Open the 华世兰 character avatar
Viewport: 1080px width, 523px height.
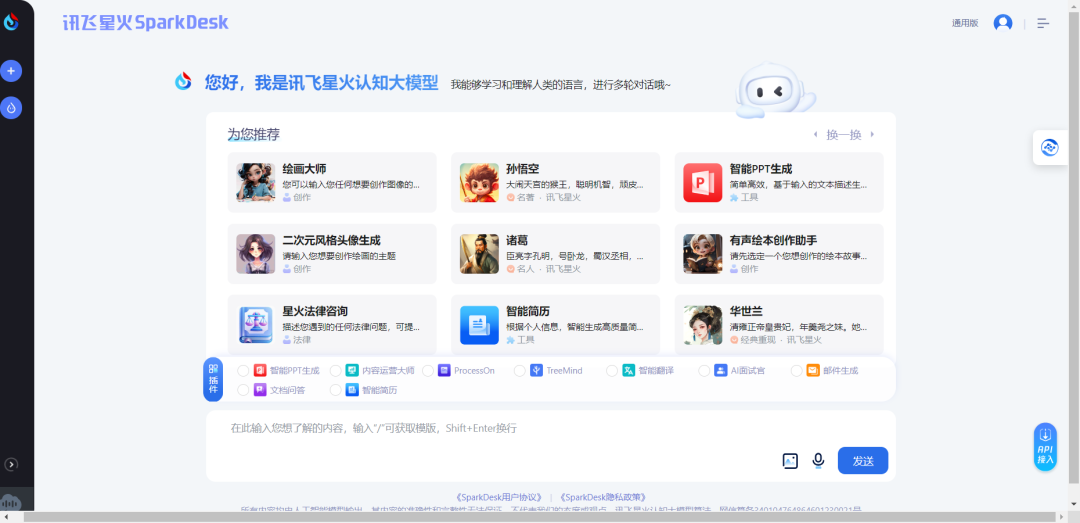point(703,325)
